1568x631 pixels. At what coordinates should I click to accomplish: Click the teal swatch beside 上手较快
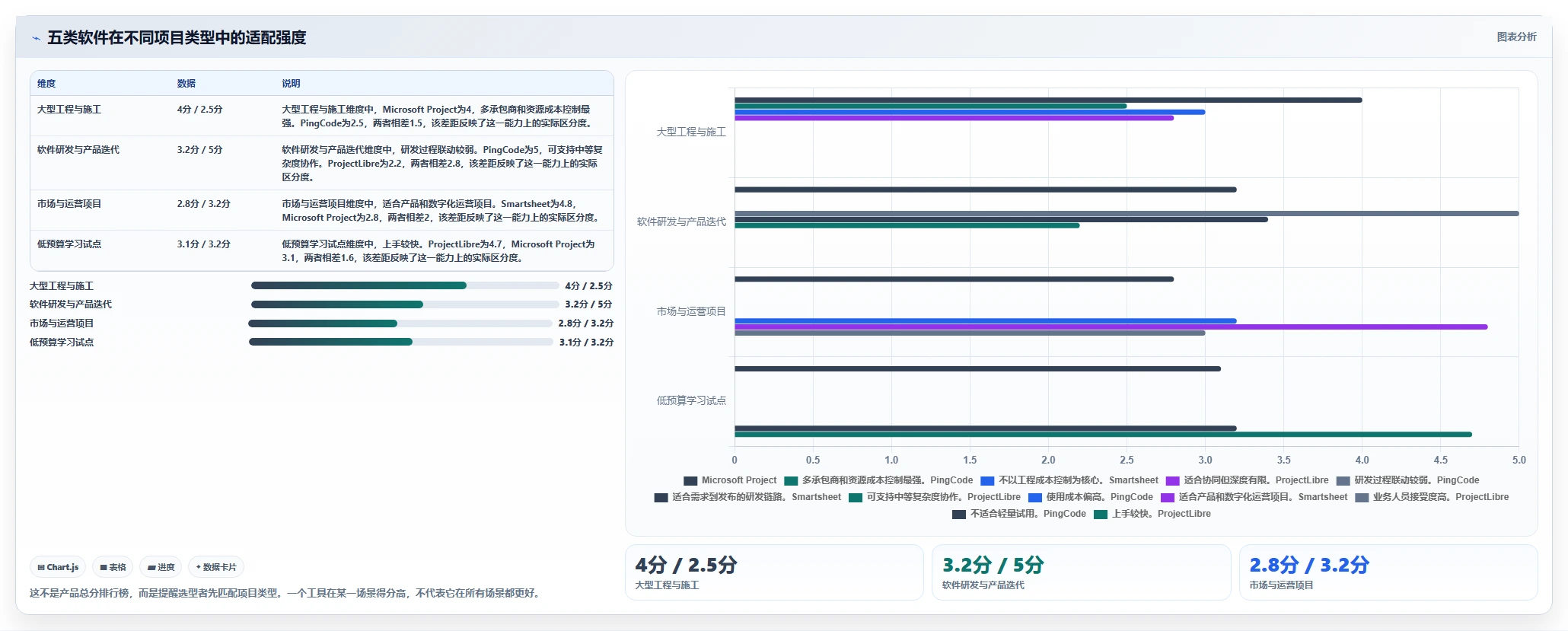pos(1100,515)
